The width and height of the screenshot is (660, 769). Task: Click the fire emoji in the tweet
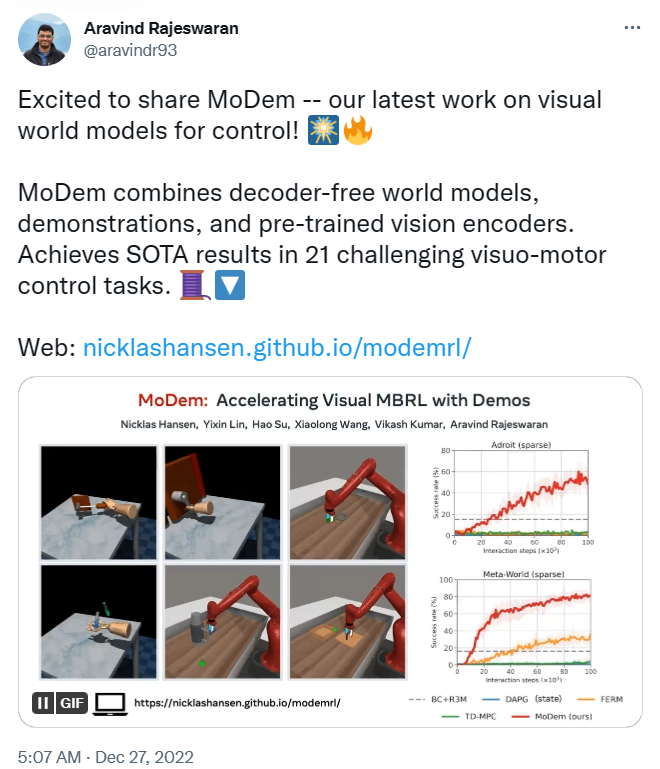356,130
